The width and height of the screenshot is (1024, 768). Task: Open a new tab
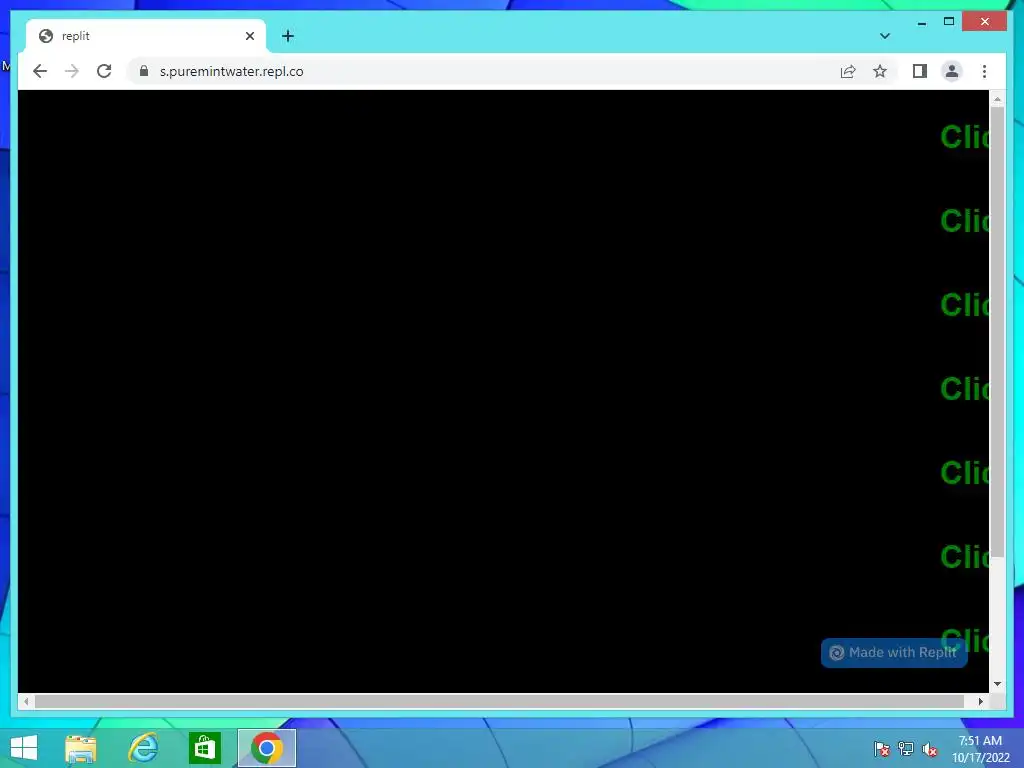[x=288, y=36]
